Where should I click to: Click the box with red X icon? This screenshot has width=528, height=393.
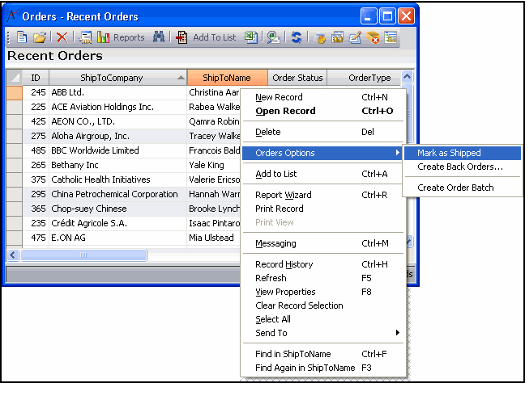coord(373,37)
